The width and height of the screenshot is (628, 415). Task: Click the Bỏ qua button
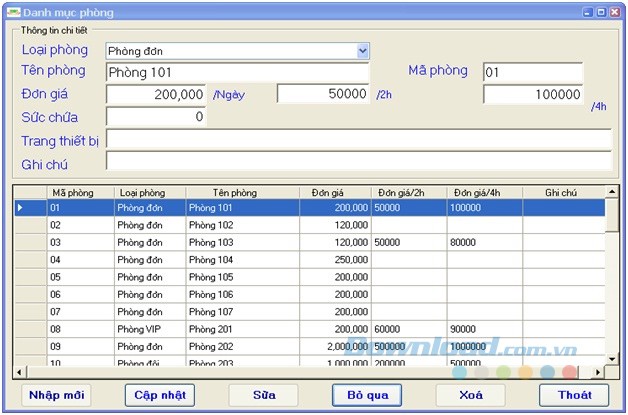367,395
